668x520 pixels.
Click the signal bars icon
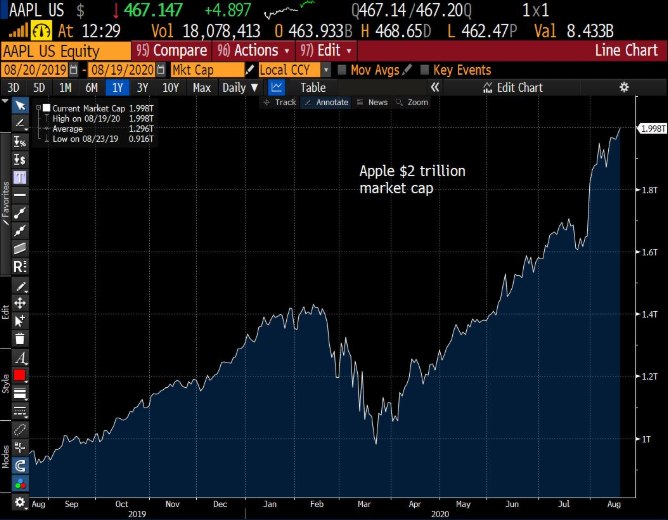coord(18,31)
